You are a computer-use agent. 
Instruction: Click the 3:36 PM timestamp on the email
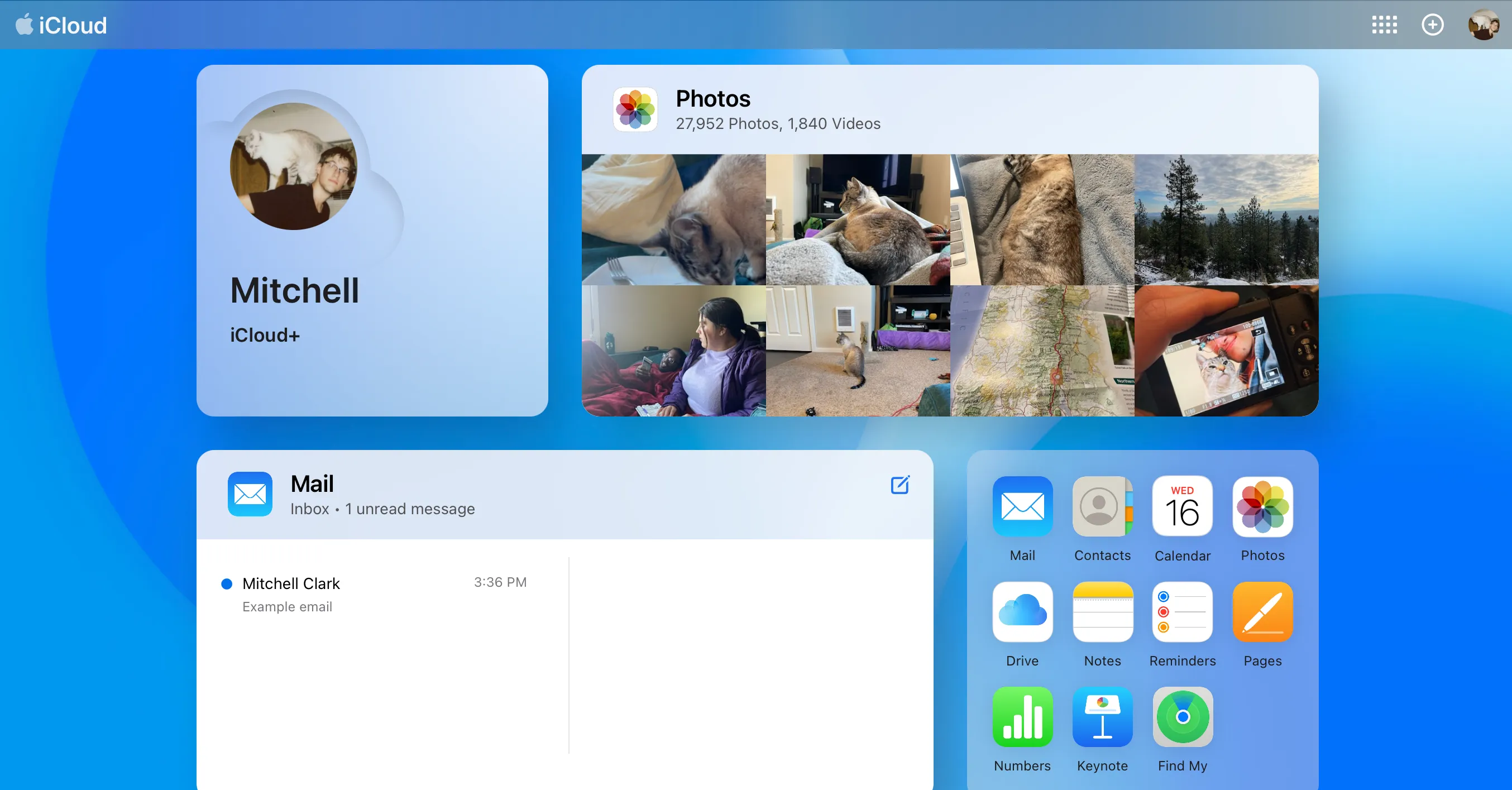pos(500,582)
